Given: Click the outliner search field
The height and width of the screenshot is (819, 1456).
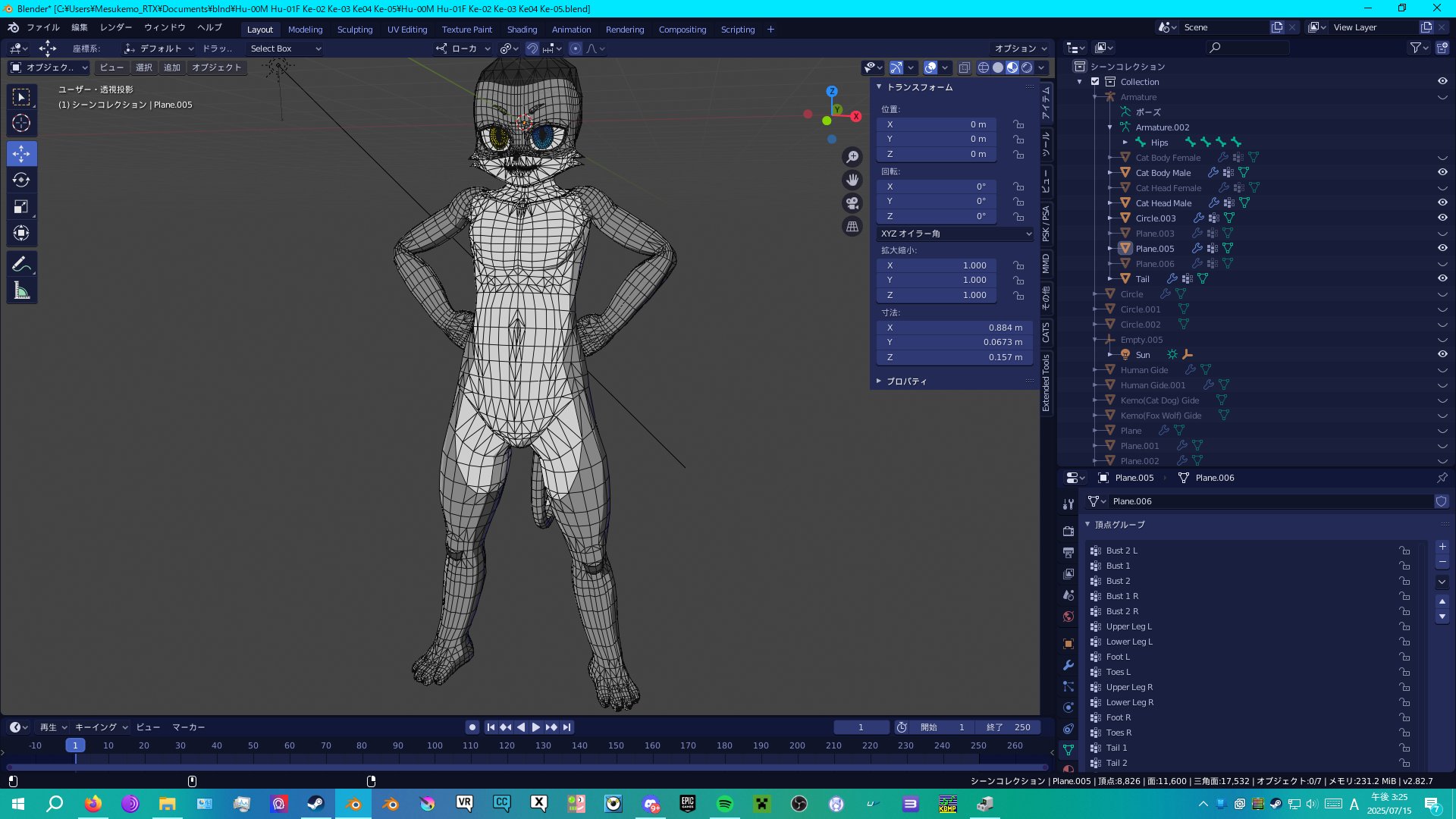Looking at the screenshot, I should (1247, 48).
